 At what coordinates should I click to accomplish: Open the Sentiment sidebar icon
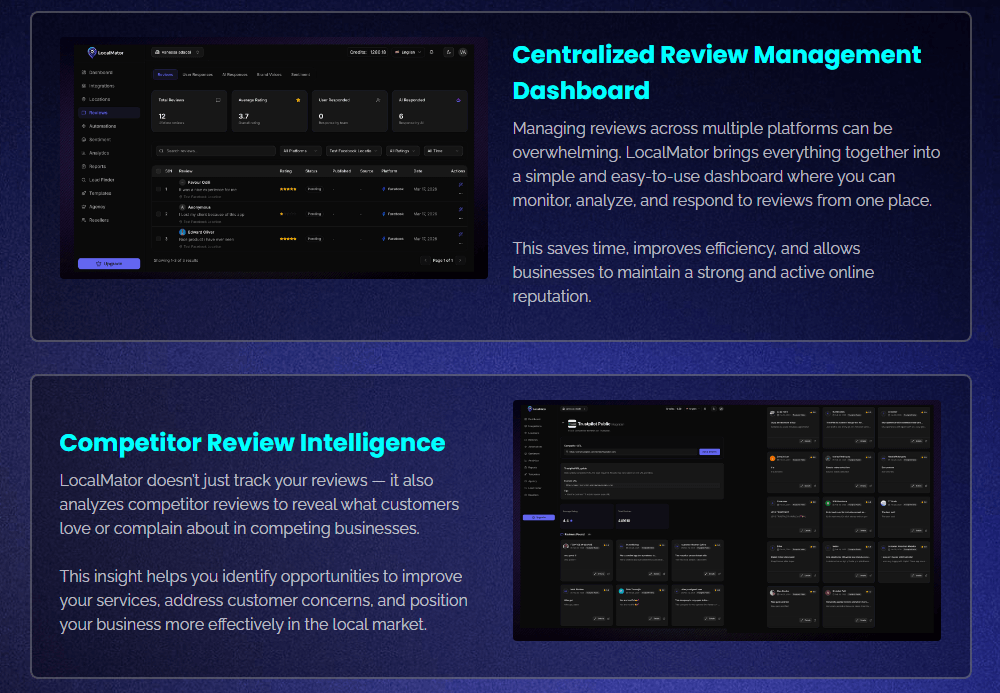click(83, 139)
